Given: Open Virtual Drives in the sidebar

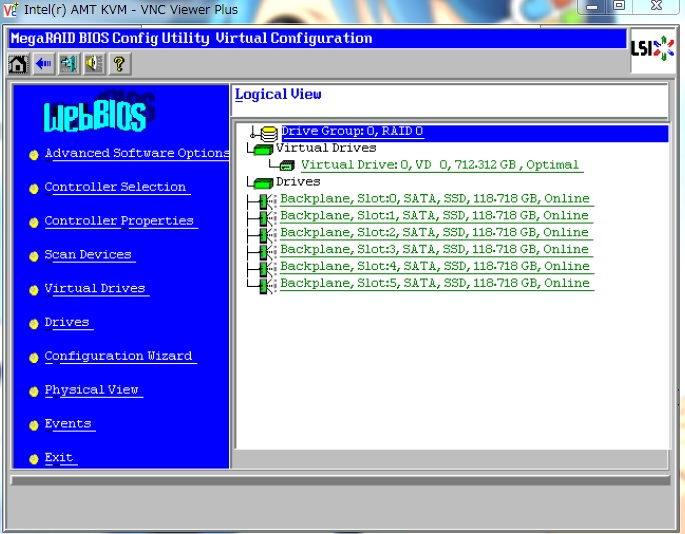Looking at the screenshot, I should 95,288.
